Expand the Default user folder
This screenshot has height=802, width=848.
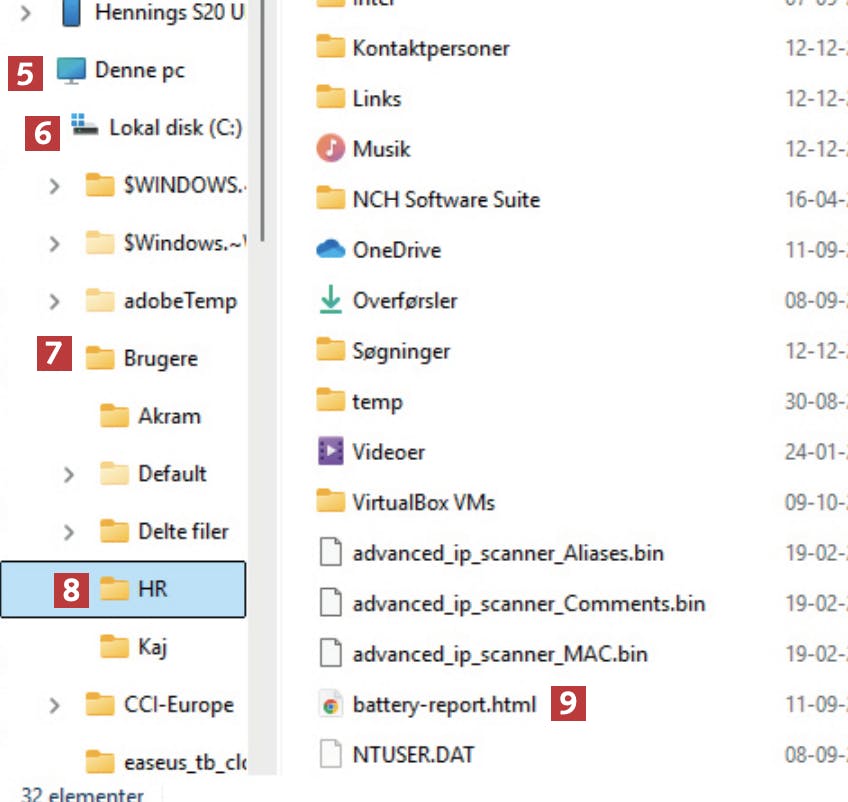coord(69,474)
